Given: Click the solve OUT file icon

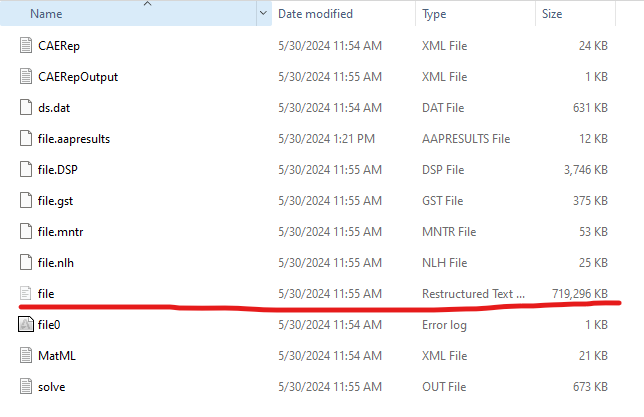Looking at the screenshot, I should tap(27, 386).
